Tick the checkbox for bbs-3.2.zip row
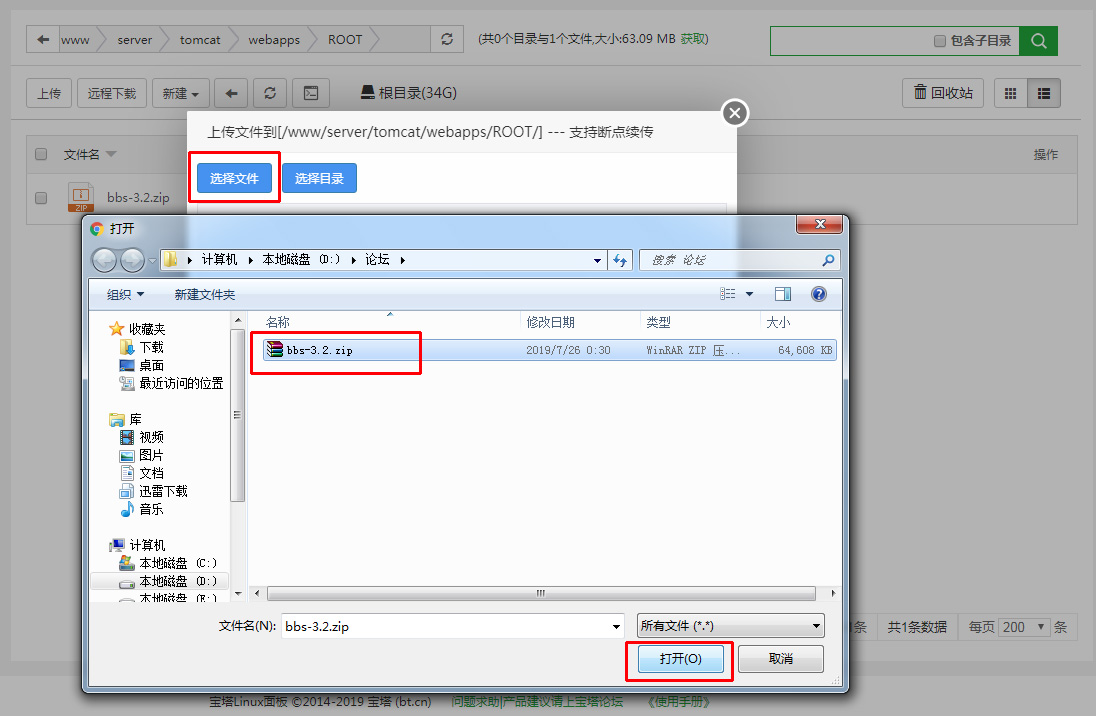Image resolution: width=1096 pixels, height=716 pixels. click(41, 198)
